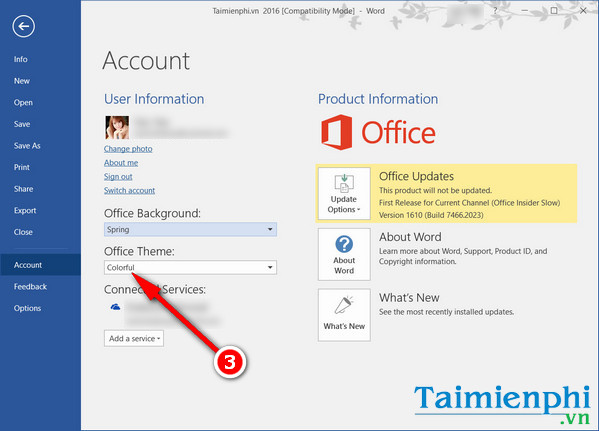Viewport: 599px width, 431px height.
Task: Click the Office logo icon
Action: coord(337,132)
